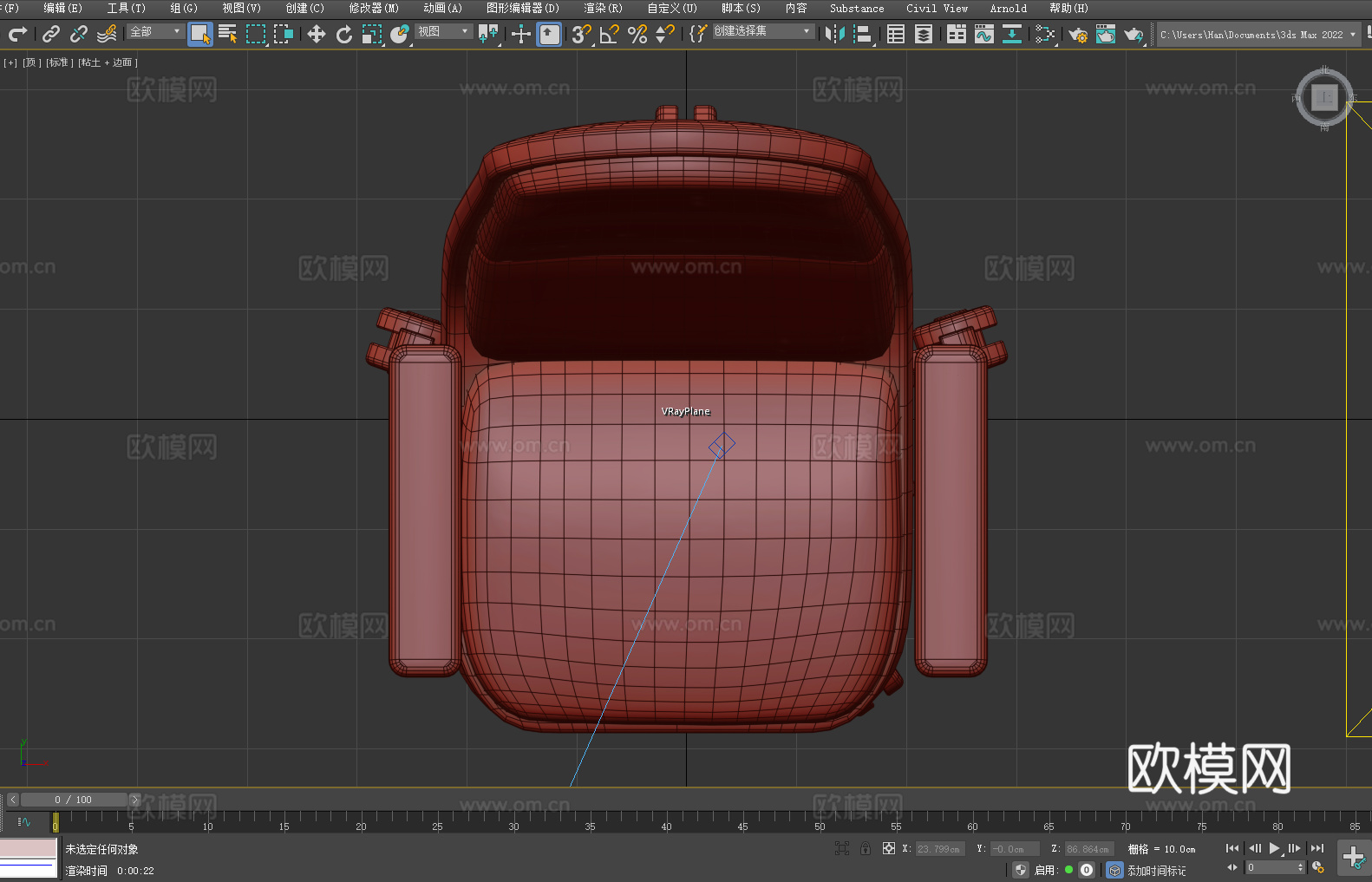Toggle Keyboard Shortcut Override button

pos(549,34)
